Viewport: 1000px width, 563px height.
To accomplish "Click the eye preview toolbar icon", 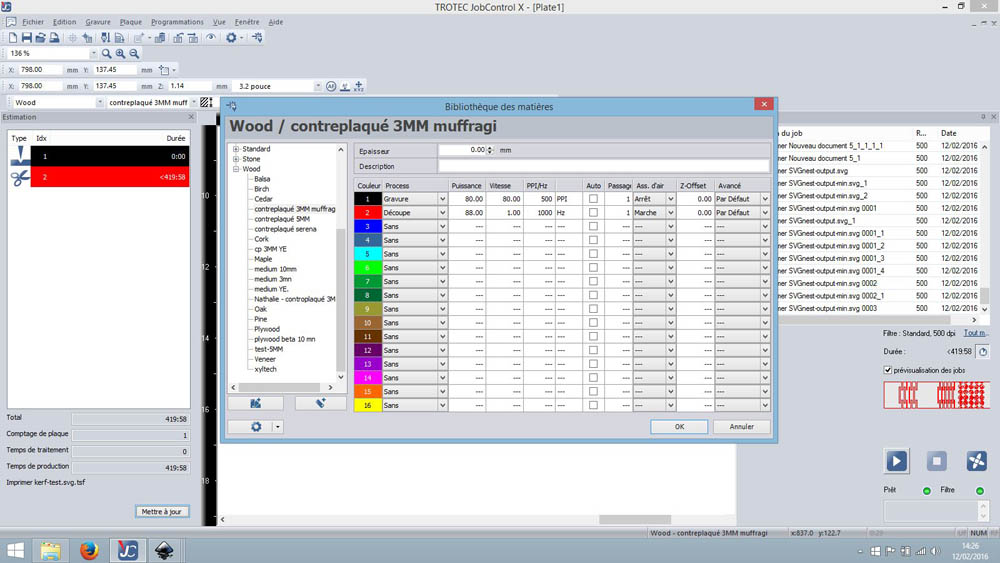I will click(x=211, y=38).
